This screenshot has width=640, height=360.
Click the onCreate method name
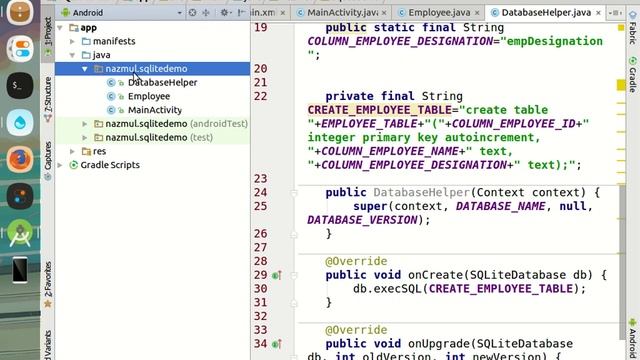pyautogui.click(x=436, y=275)
